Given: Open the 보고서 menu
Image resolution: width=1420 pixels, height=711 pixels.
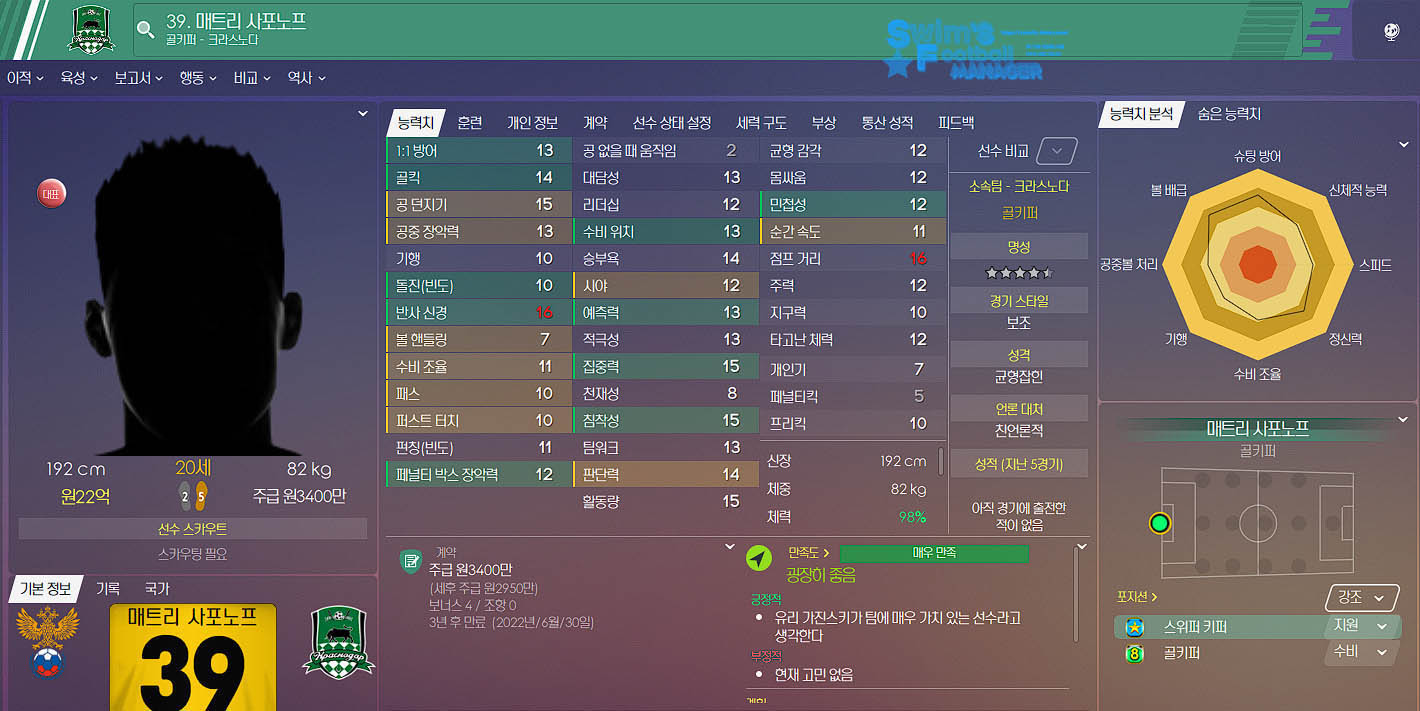Looking at the screenshot, I should pyautogui.click(x=138, y=77).
